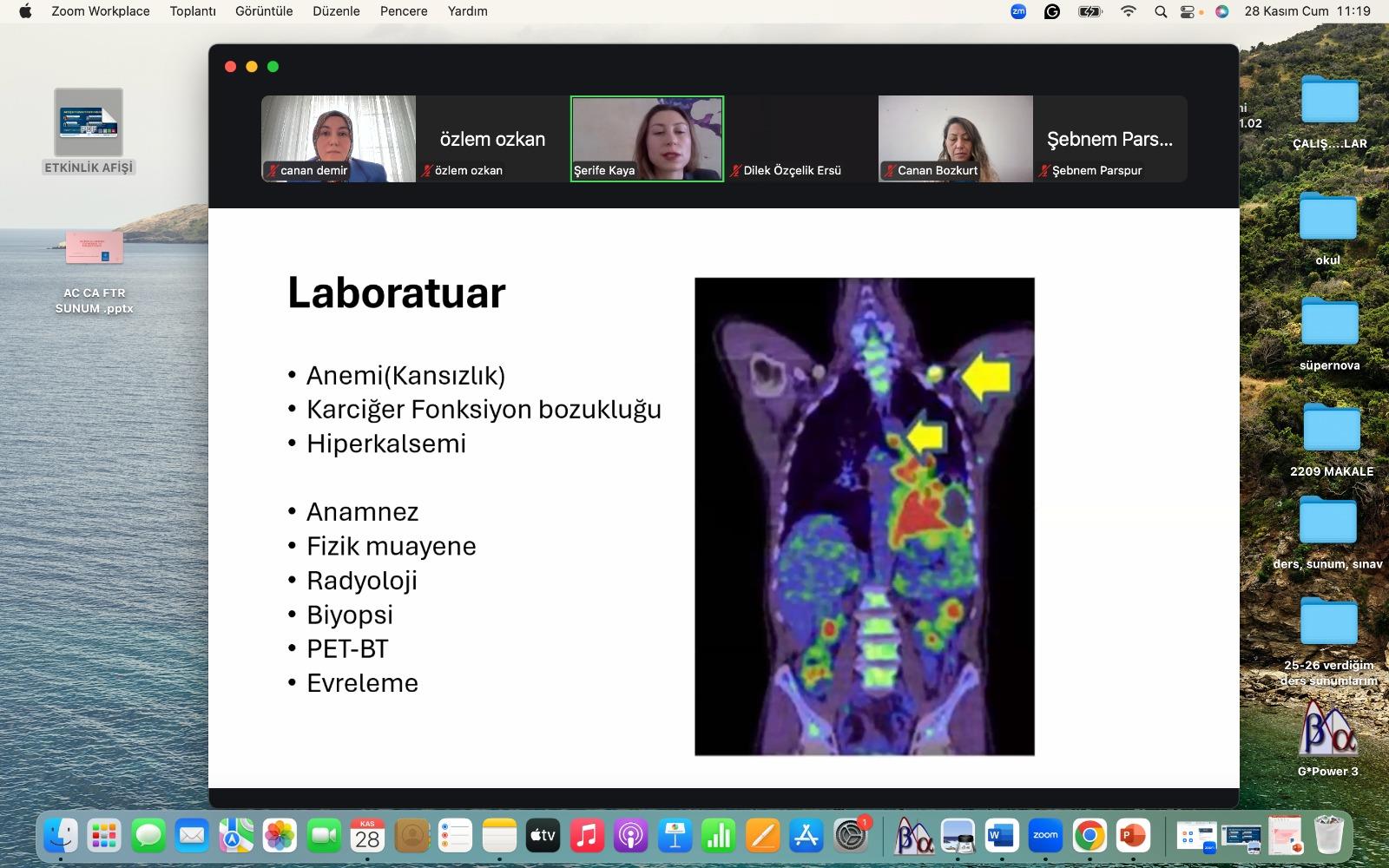
Task: Select the AC CA FTR SUNUM .pptx file
Action: (95, 250)
